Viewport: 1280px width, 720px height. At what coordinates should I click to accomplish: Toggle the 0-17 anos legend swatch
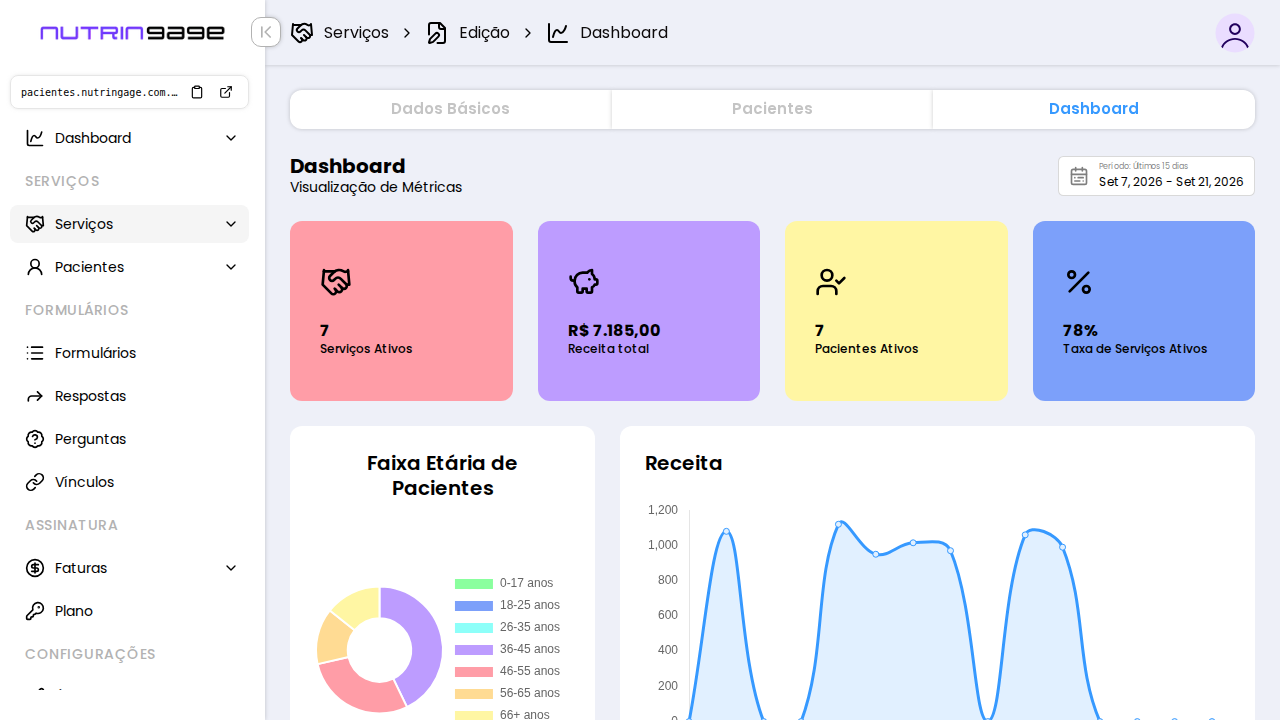tap(474, 583)
